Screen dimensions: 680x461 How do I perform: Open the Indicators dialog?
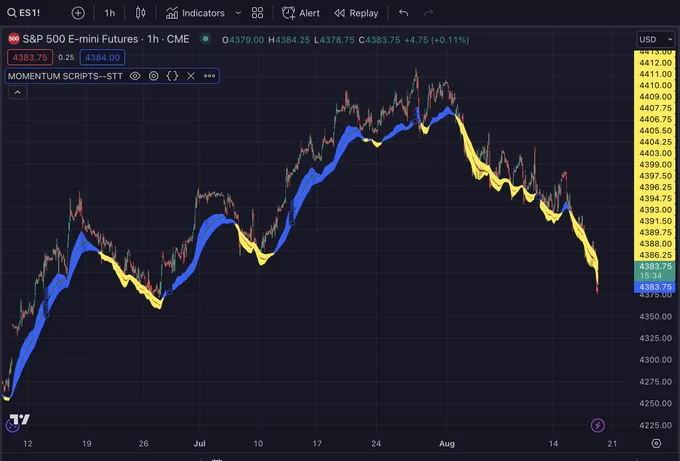coord(195,13)
